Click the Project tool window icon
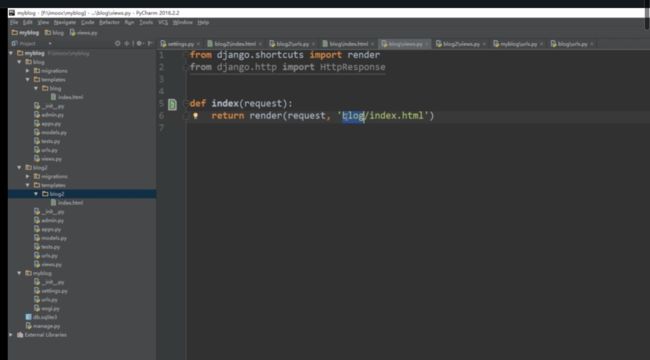This screenshot has width=650, height=360. (15, 44)
